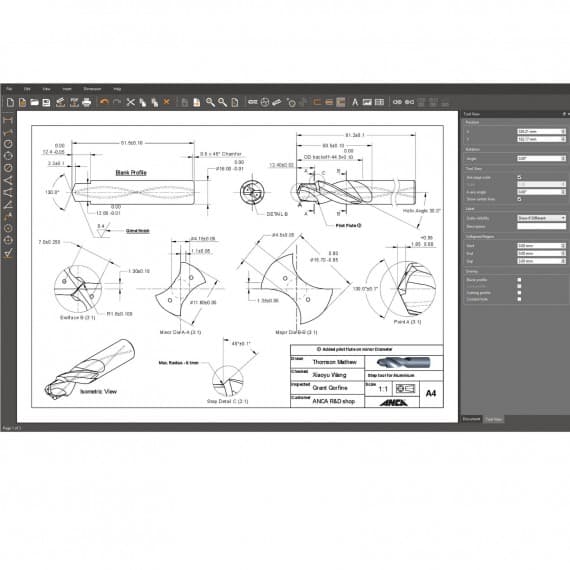This screenshot has width=570, height=570.
Task: Open the Edit menu
Action: (27, 89)
